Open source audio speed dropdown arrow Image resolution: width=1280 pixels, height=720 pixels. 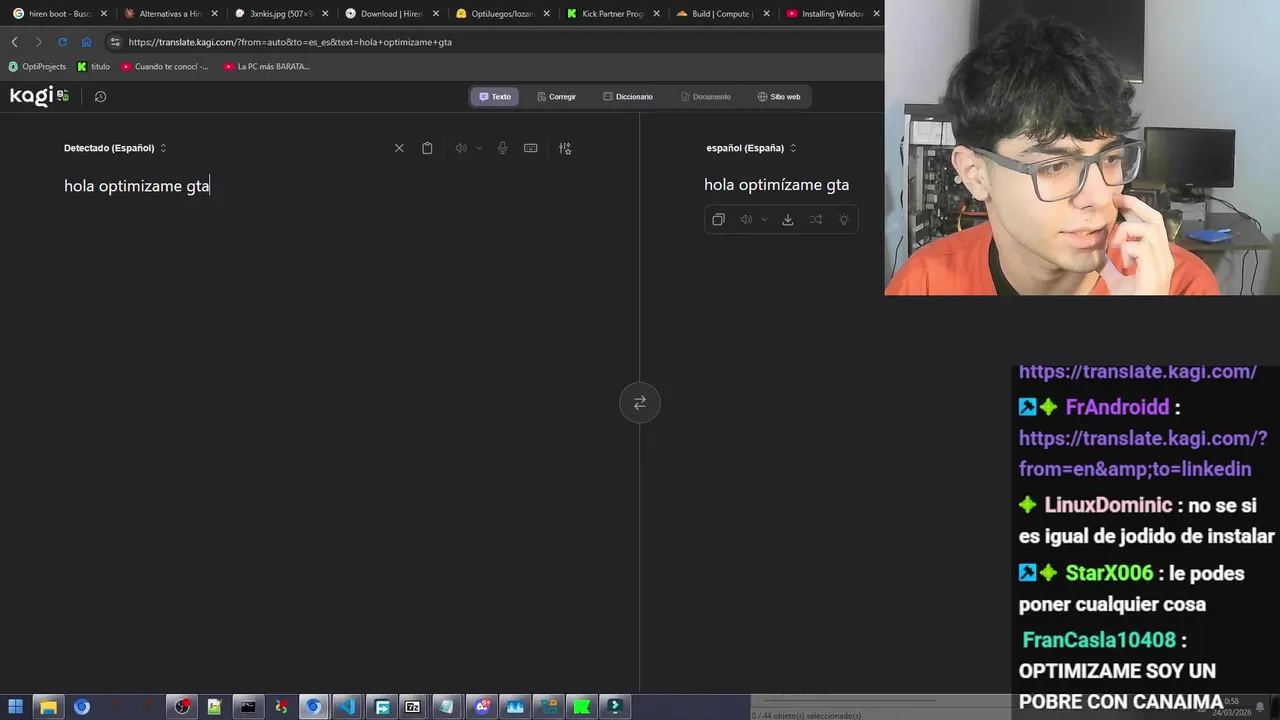pos(479,148)
